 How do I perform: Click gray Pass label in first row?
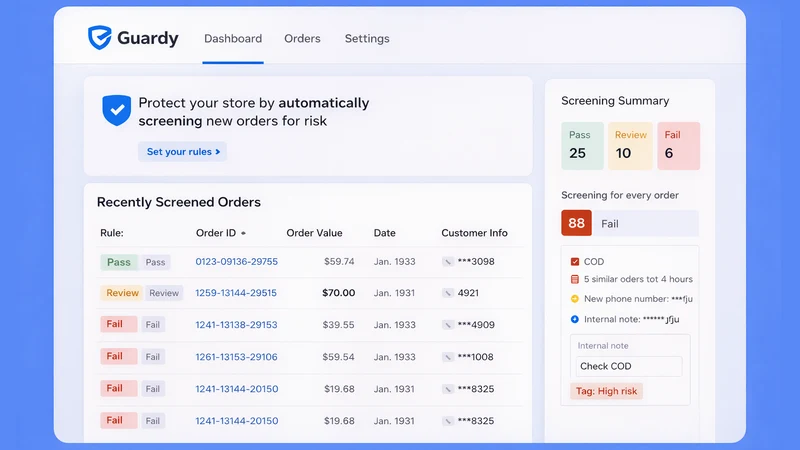click(x=156, y=262)
